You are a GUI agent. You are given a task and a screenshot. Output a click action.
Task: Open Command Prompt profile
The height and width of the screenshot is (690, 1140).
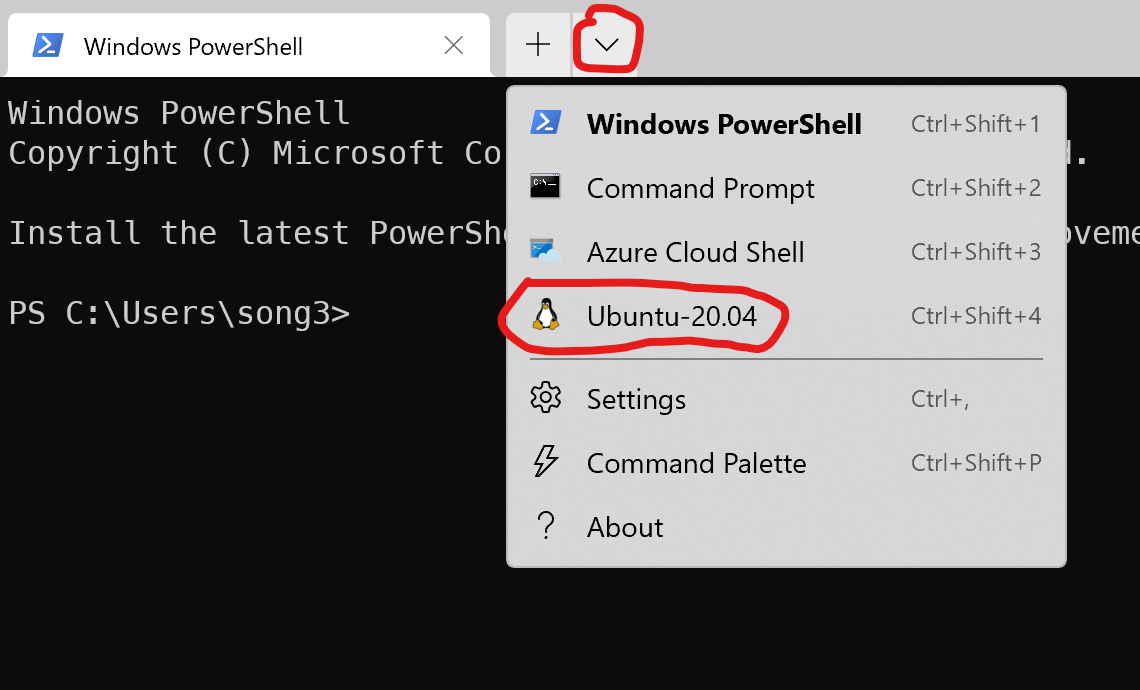click(700, 188)
